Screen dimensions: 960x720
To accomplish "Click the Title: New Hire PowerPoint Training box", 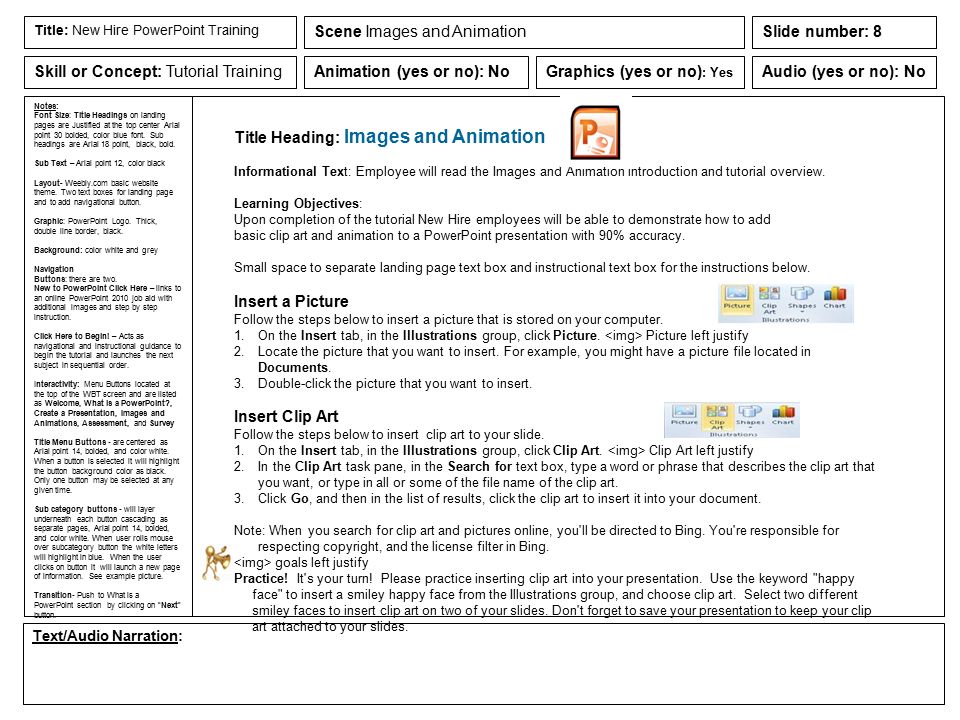I will 160,32.
